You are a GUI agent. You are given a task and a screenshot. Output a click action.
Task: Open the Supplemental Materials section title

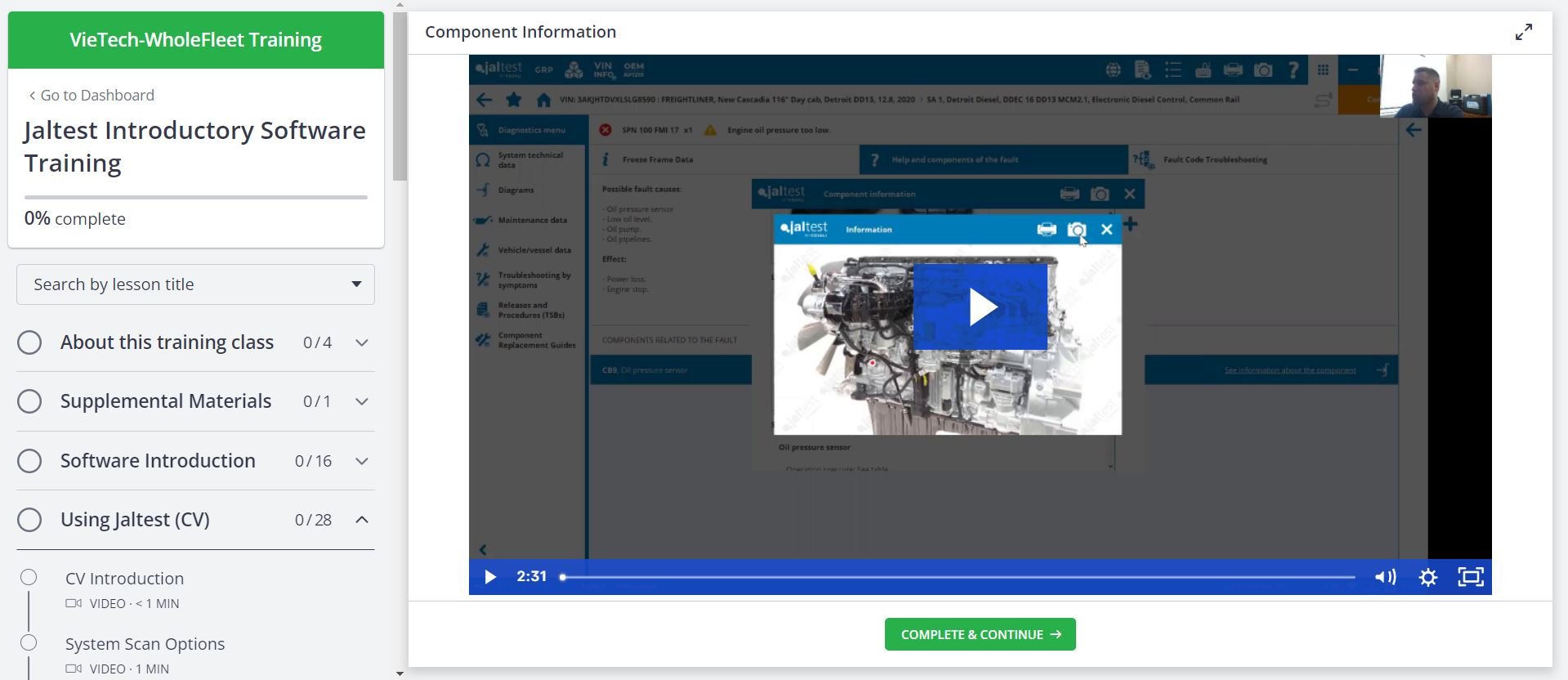tap(166, 401)
